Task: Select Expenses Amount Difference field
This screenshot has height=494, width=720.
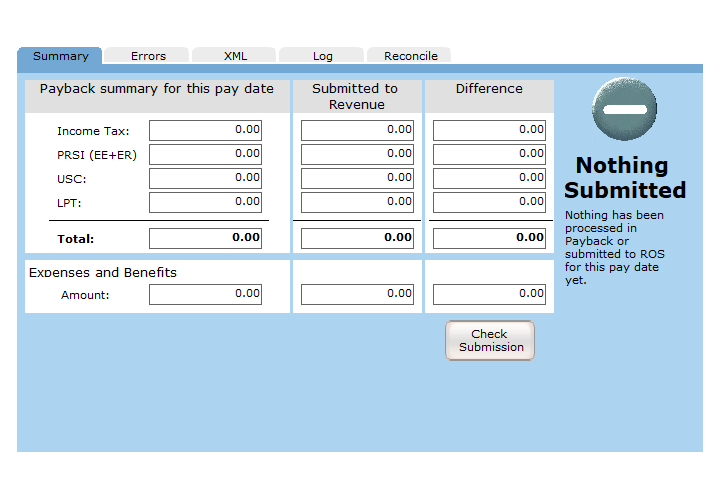Action: click(x=489, y=294)
